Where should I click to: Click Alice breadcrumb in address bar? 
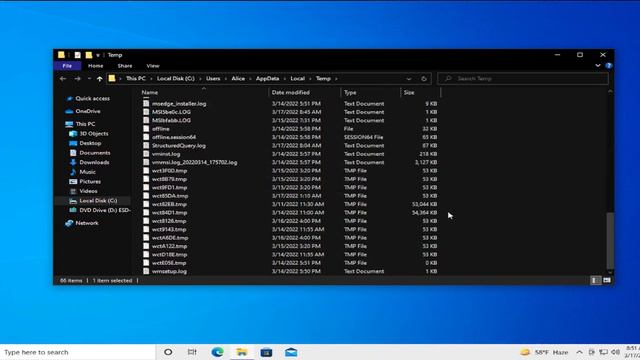(x=238, y=78)
